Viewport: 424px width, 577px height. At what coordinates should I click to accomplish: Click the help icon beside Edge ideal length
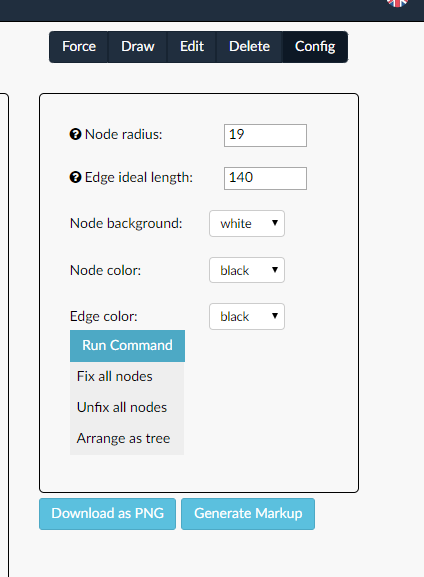(x=75, y=177)
